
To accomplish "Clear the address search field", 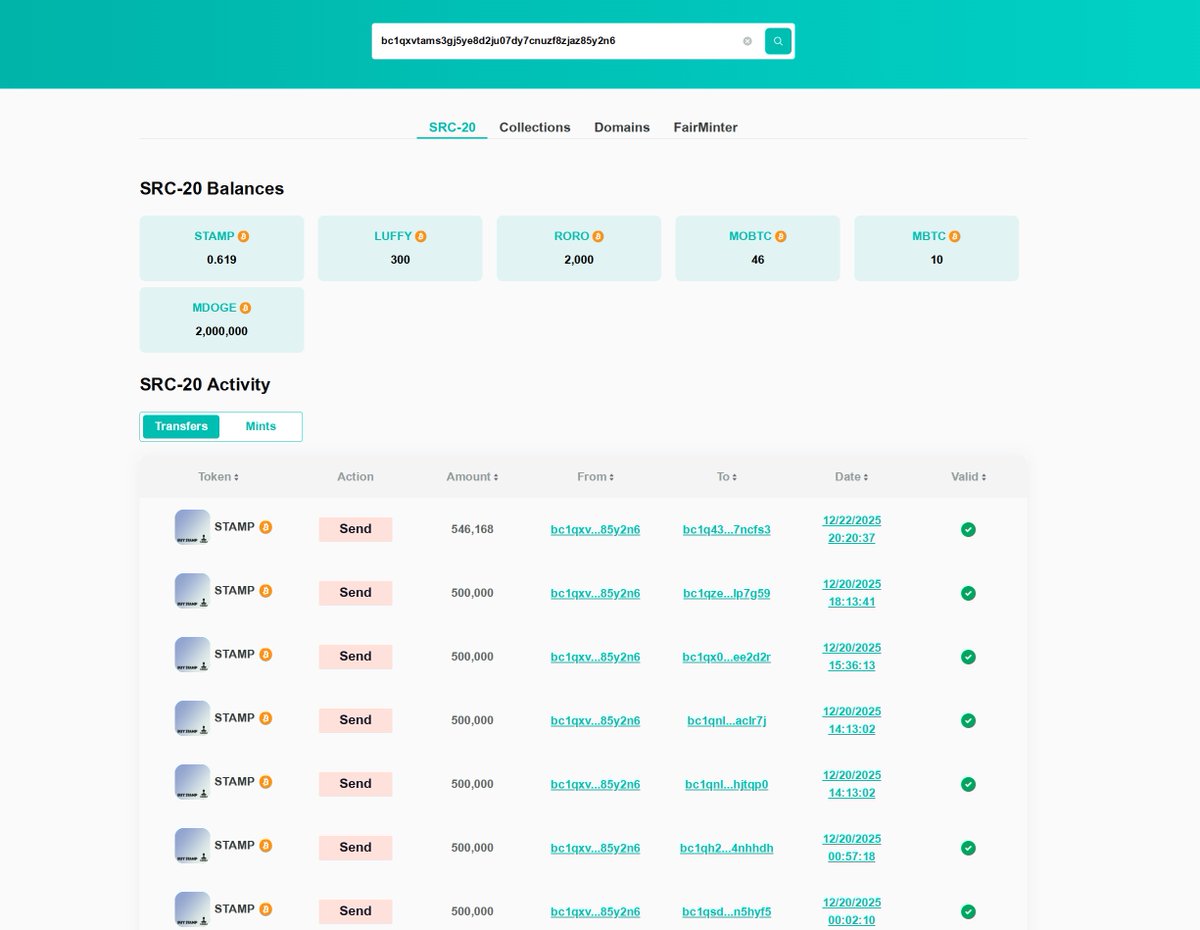I will point(747,41).
